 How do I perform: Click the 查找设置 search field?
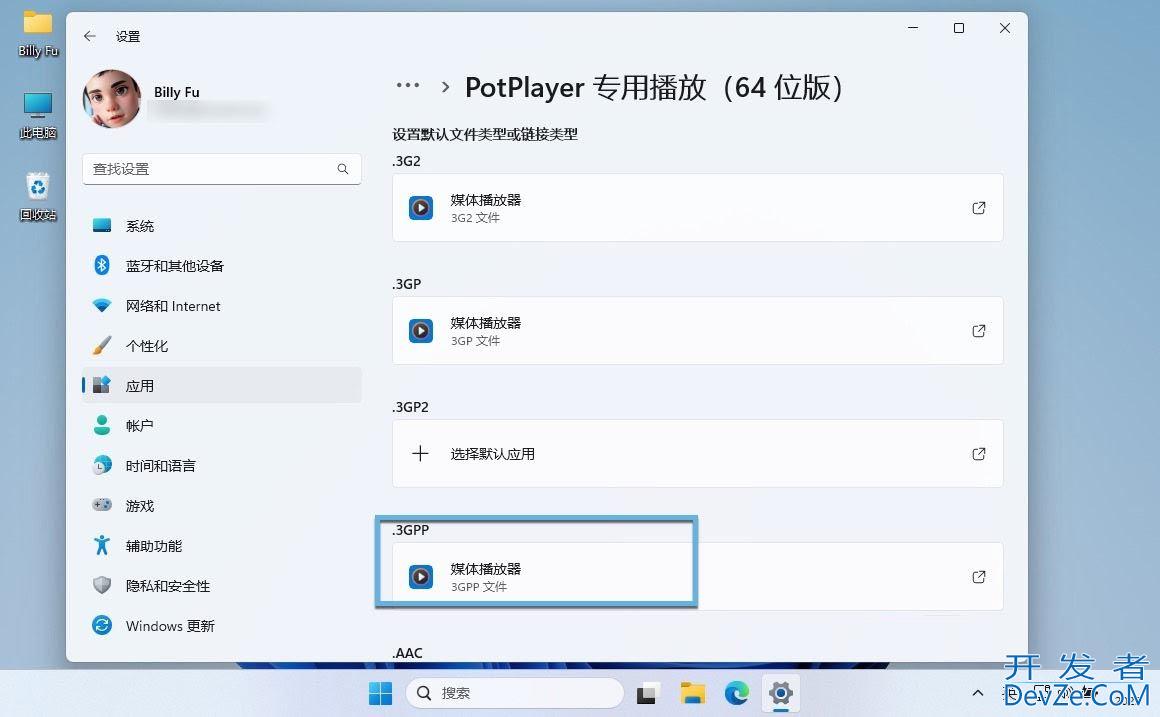tap(222, 169)
